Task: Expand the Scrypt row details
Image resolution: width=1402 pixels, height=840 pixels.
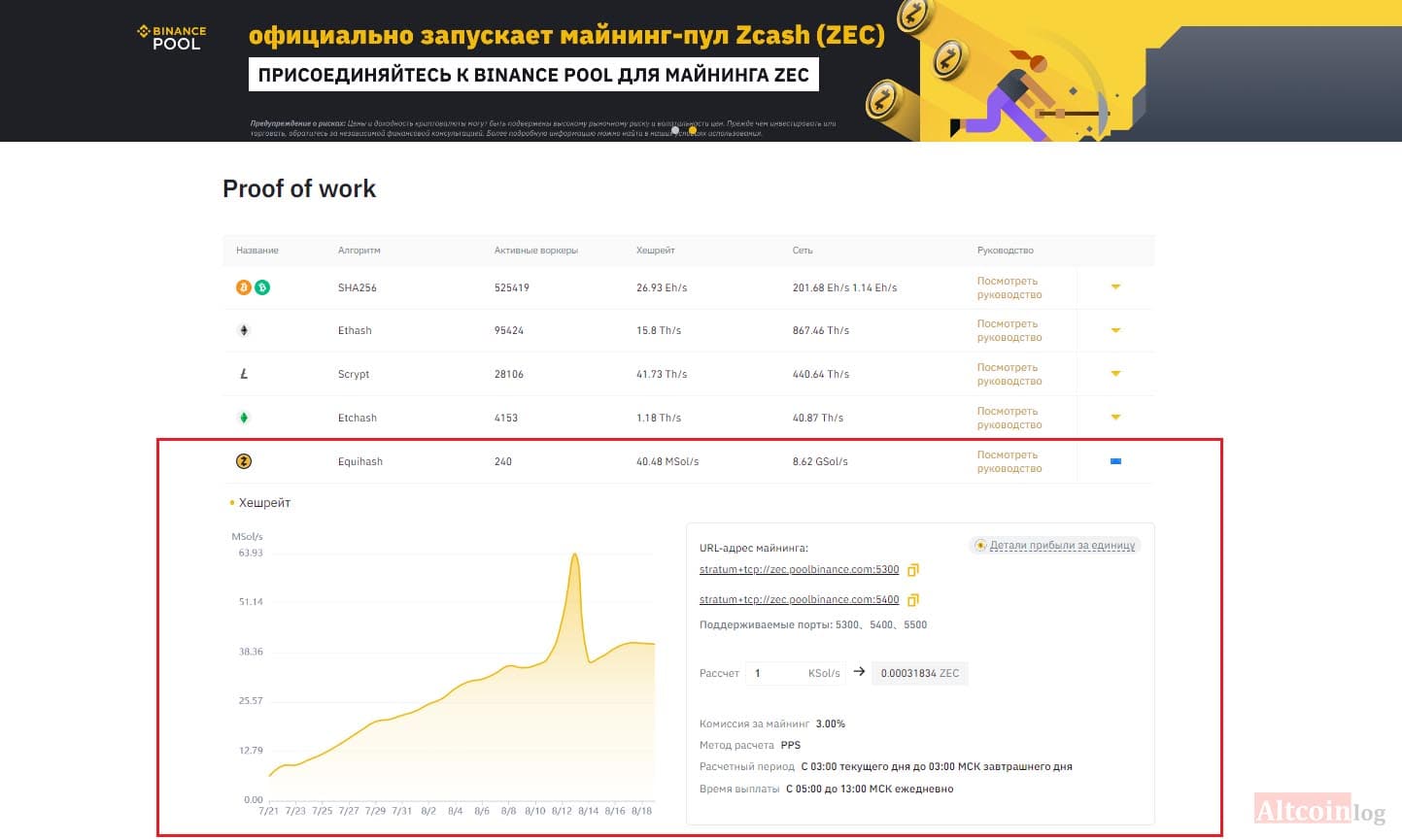Action: (1115, 374)
